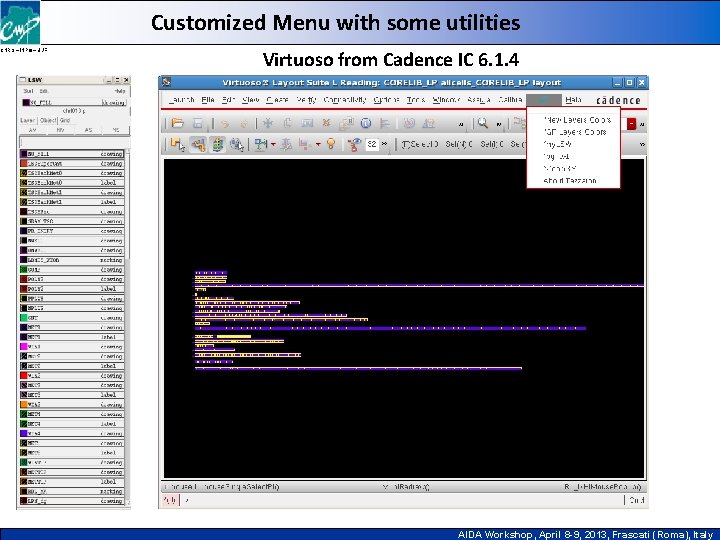
Task: Click the Delete X icon in the toolbar
Action: [326, 123]
